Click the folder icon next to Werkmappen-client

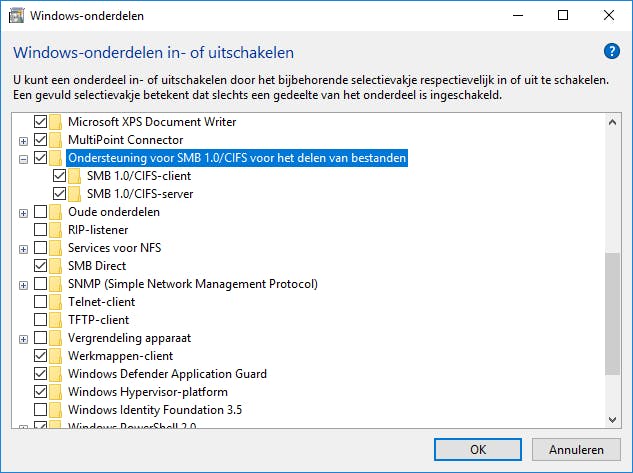(56, 356)
